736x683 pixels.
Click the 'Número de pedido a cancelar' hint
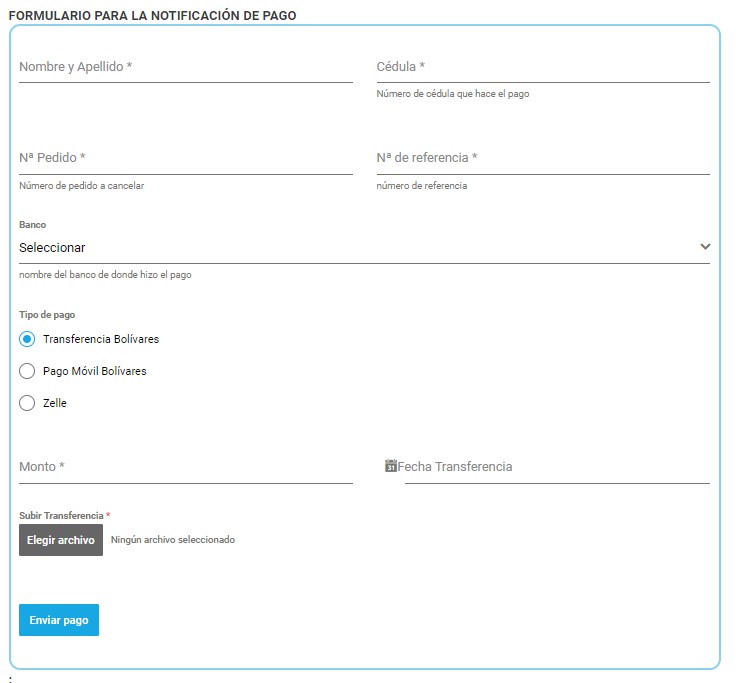(81, 186)
